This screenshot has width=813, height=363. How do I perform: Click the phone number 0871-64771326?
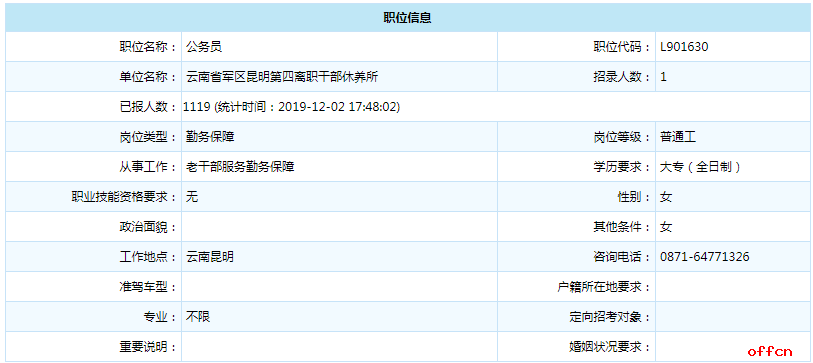pos(705,257)
